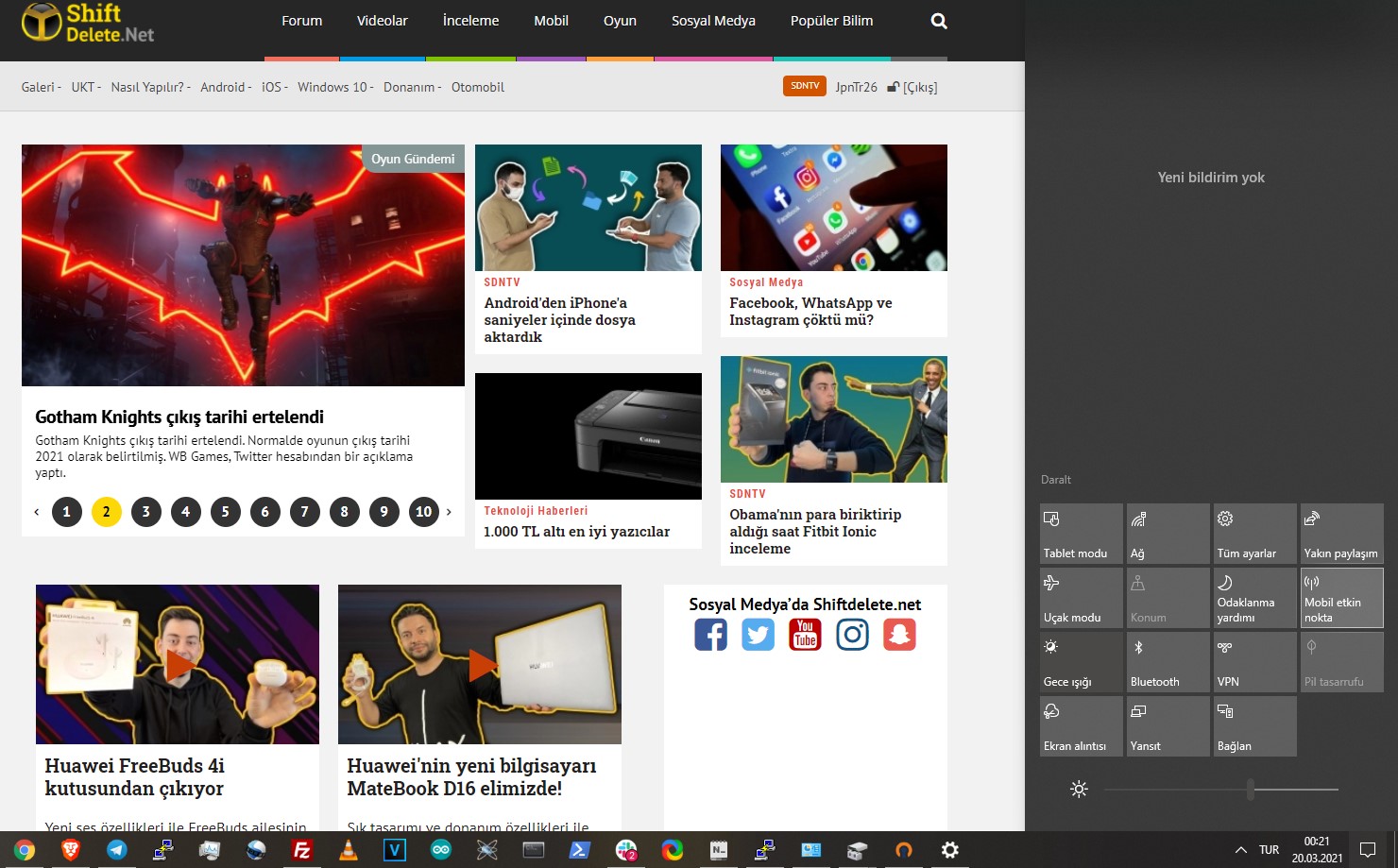Click the SDNTV orange button
Screen dimensions: 1398x868
804,86
